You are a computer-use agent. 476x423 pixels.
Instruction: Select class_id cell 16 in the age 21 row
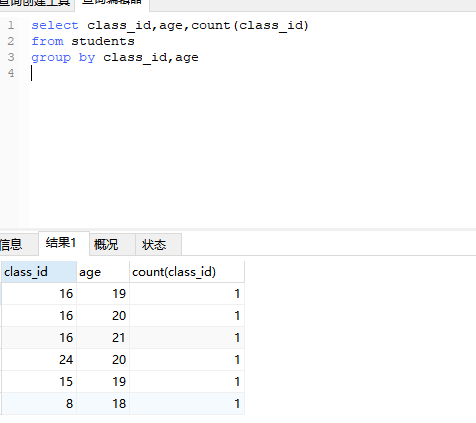pos(39,338)
